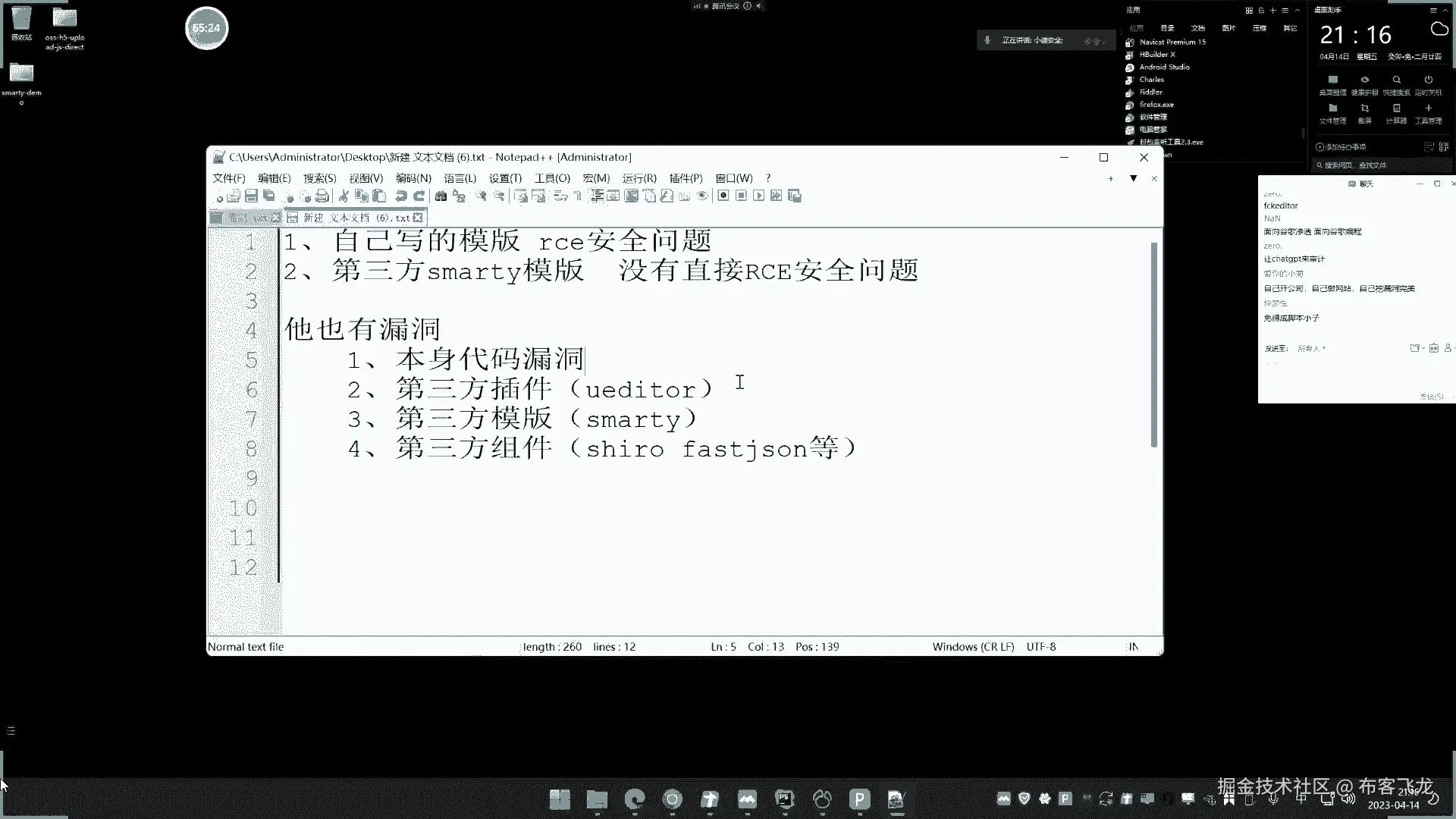Image resolution: width=1456 pixels, height=819 pixels.
Task: Launch Android Studio from the app list
Action: coord(1164,67)
